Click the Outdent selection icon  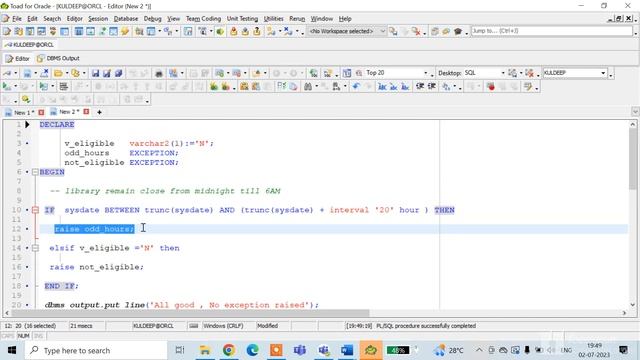coord(431,87)
